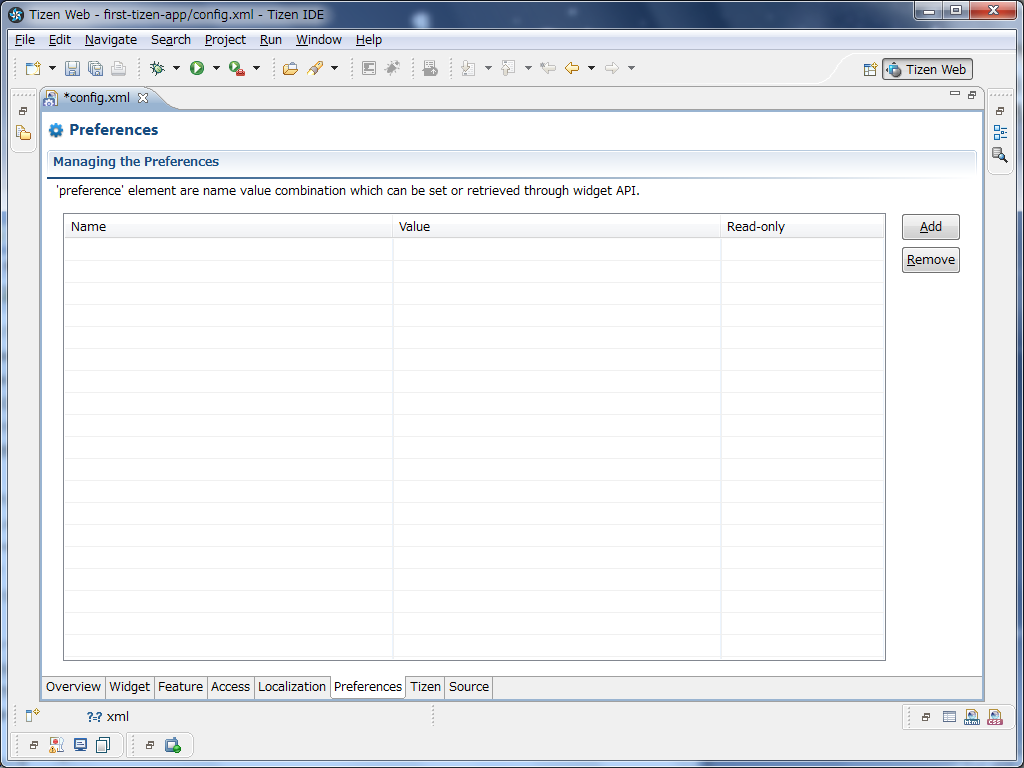Expand the External Tools dropdown arrow
This screenshot has height=768, width=1024.
256,68
